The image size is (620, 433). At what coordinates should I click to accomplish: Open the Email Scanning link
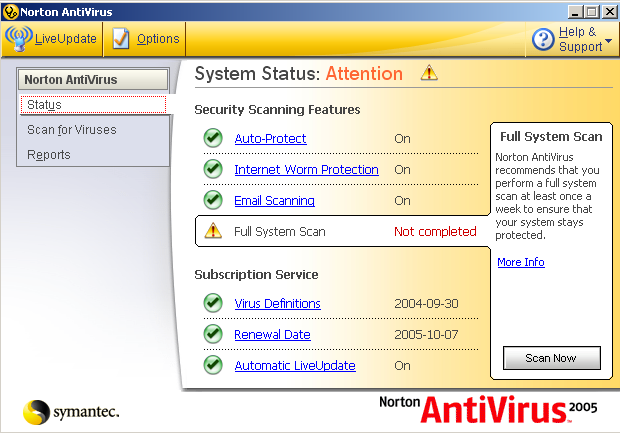[274, 200]
